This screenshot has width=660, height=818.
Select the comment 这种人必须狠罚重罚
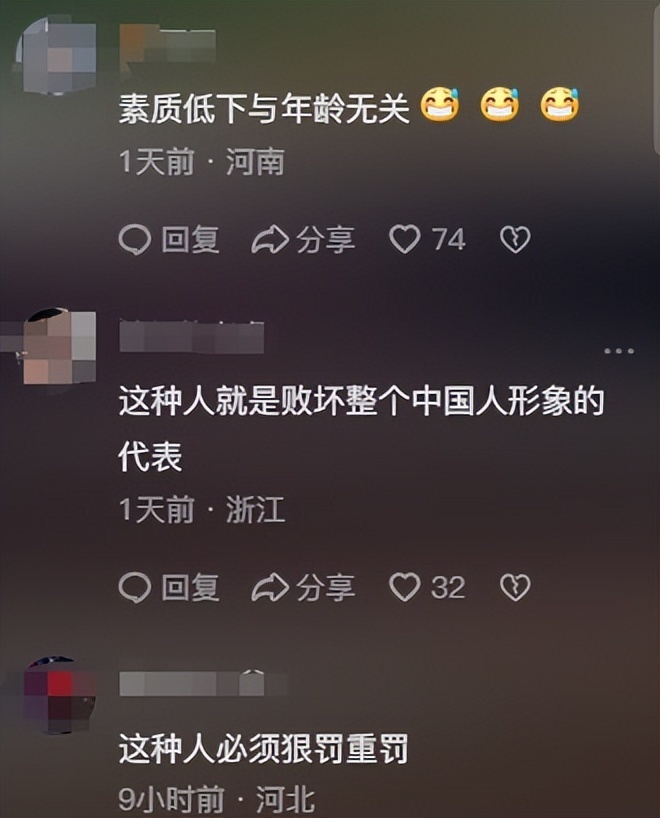(x=263, y=749)
